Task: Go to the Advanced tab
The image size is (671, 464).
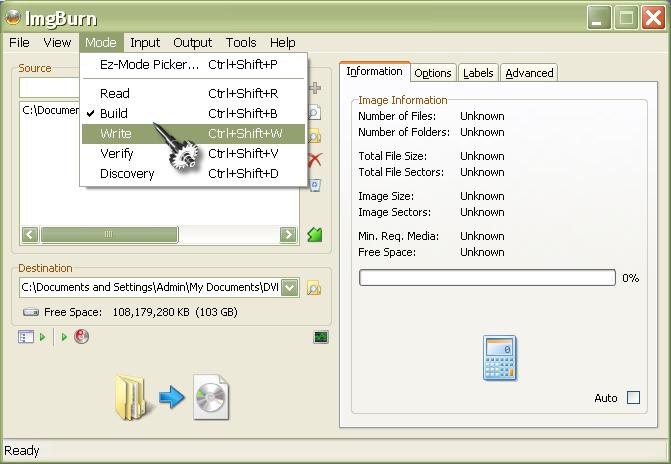Action: [x=528, y=73]
